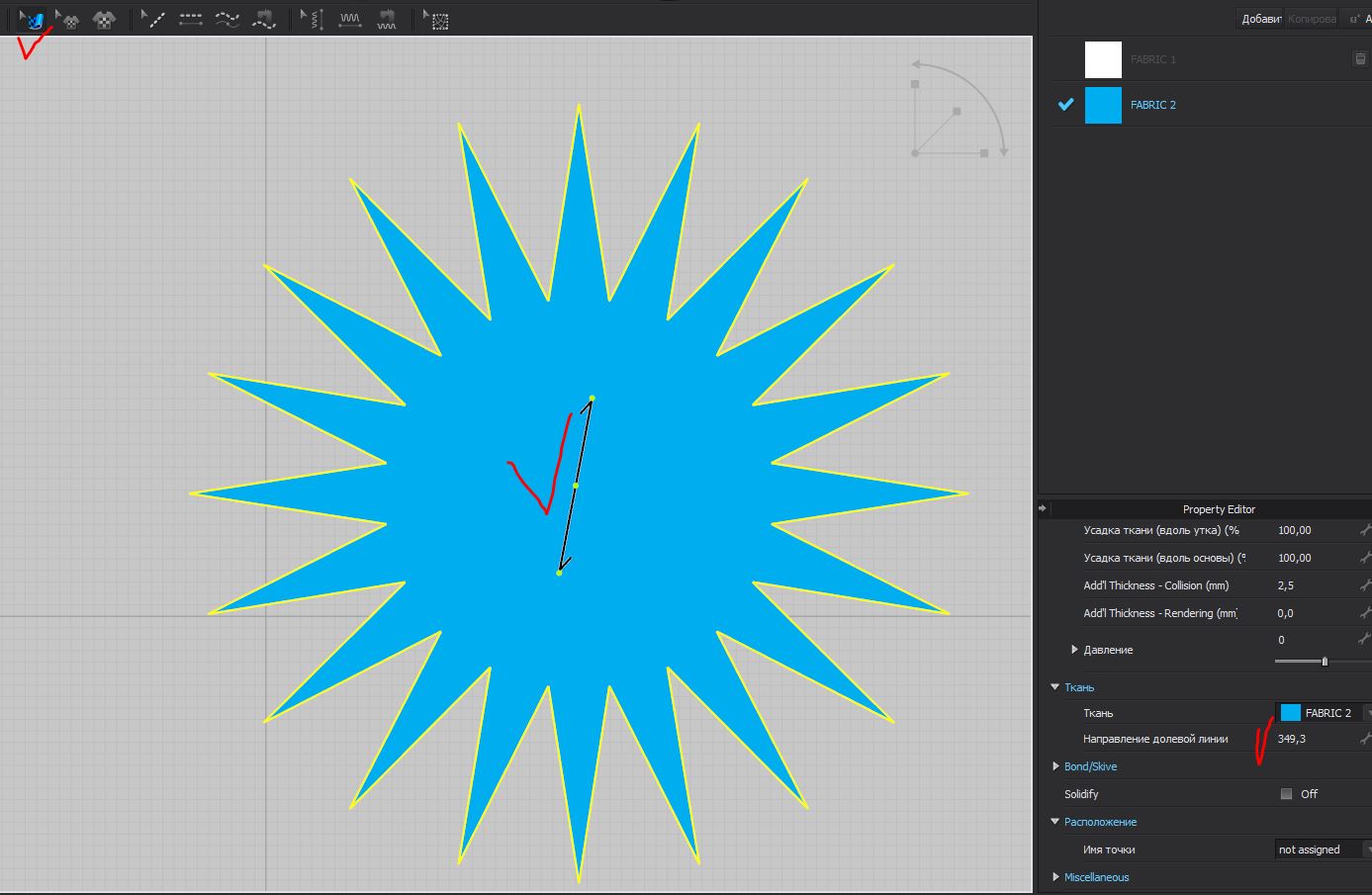Click the Добавить button
The image size is (1372, 895).
(1261, 19)
